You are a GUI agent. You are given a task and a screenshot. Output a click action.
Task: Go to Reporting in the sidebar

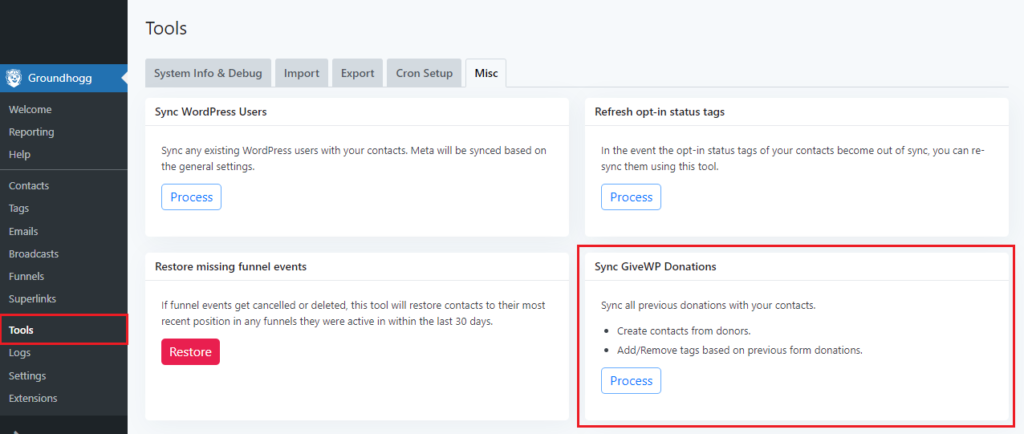coord(31,132)
